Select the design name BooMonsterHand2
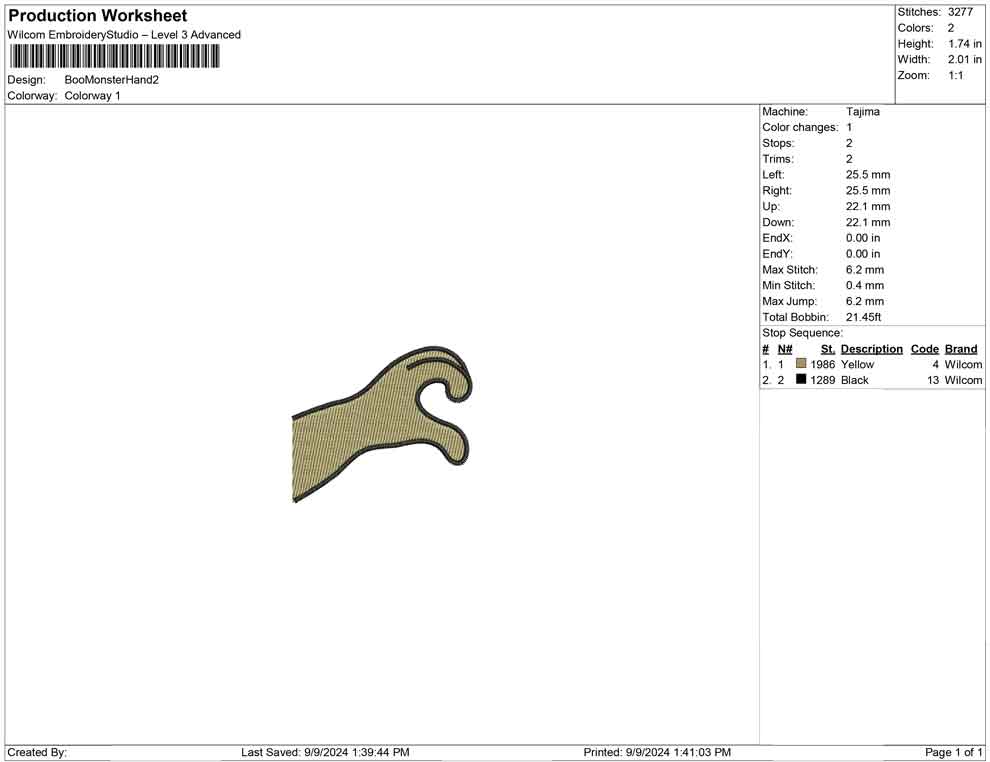The image size is (990, 762). tap(112, 80)
